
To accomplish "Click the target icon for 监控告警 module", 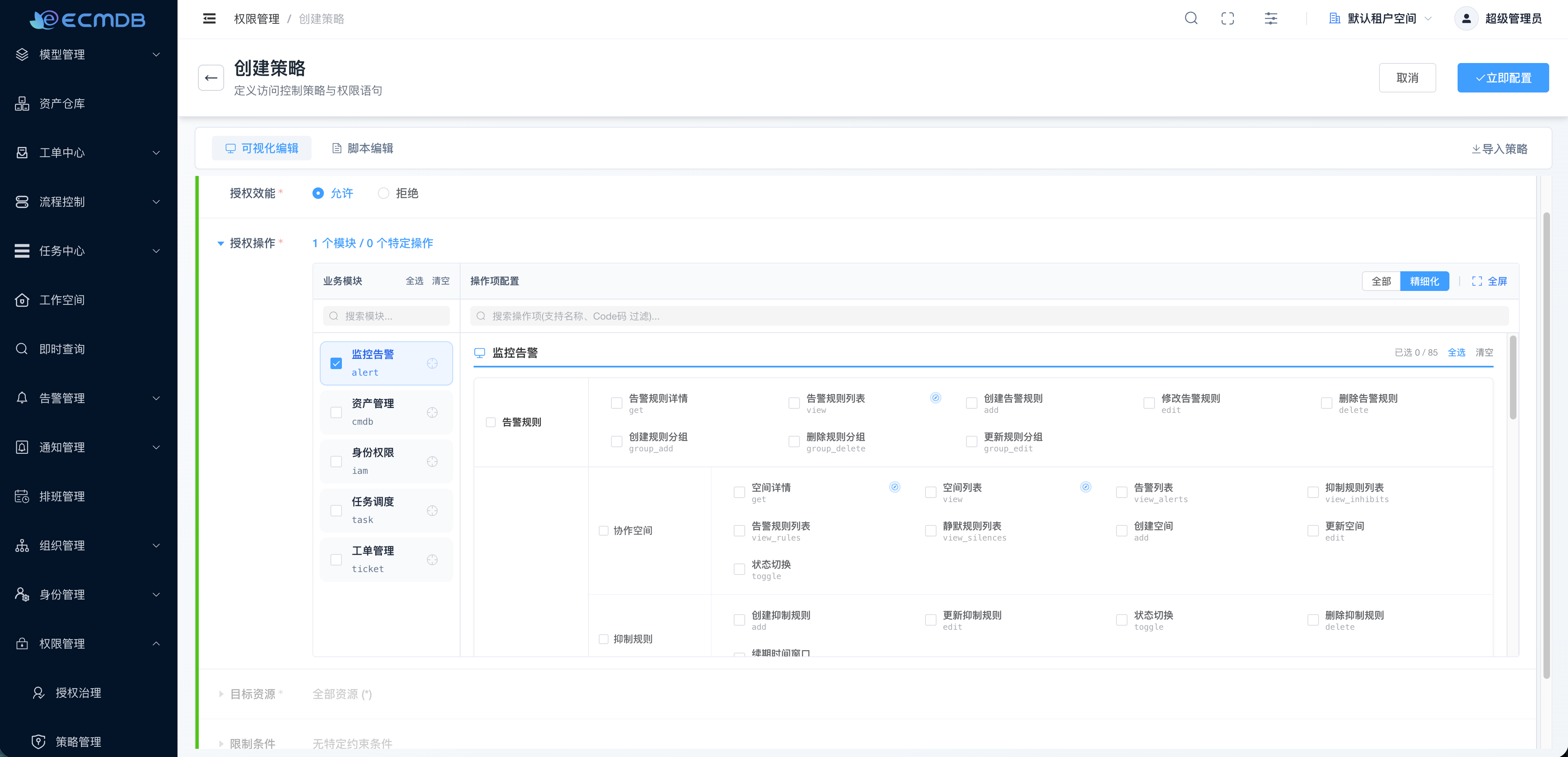I will pyautogui.click(x=432, y=364).
